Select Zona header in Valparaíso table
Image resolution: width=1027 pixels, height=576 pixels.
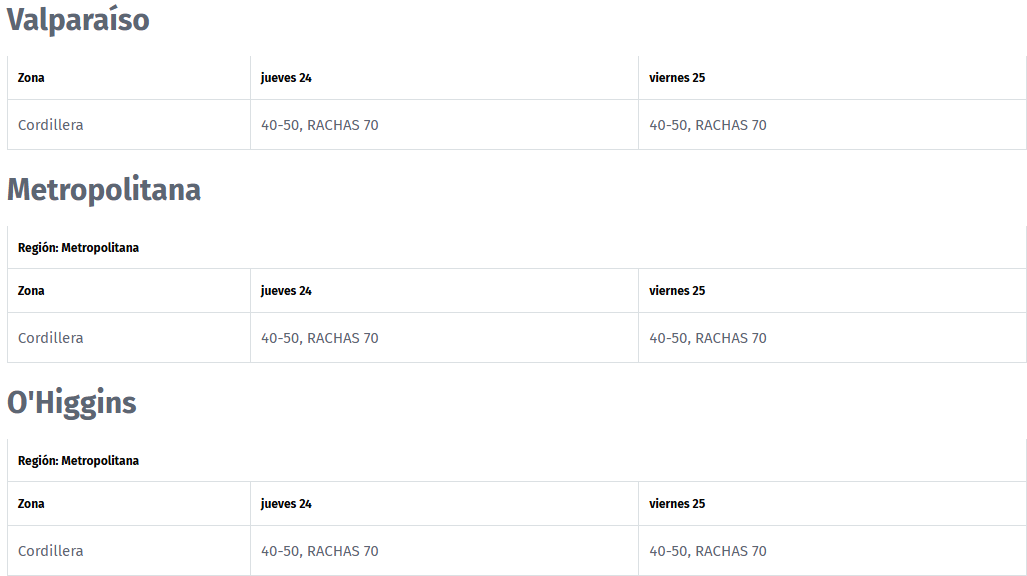pyautogui.click(x=129, y=77)
